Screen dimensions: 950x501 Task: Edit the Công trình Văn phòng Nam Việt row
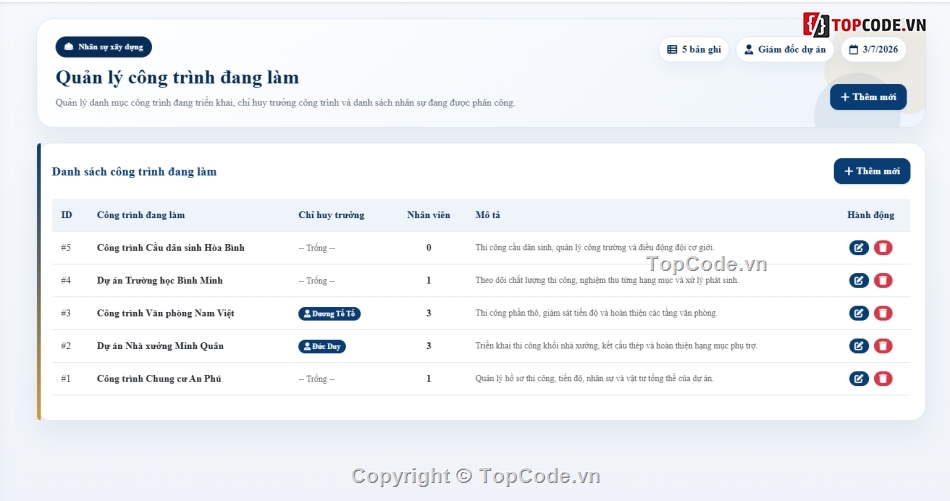click(x=859, y=313)
